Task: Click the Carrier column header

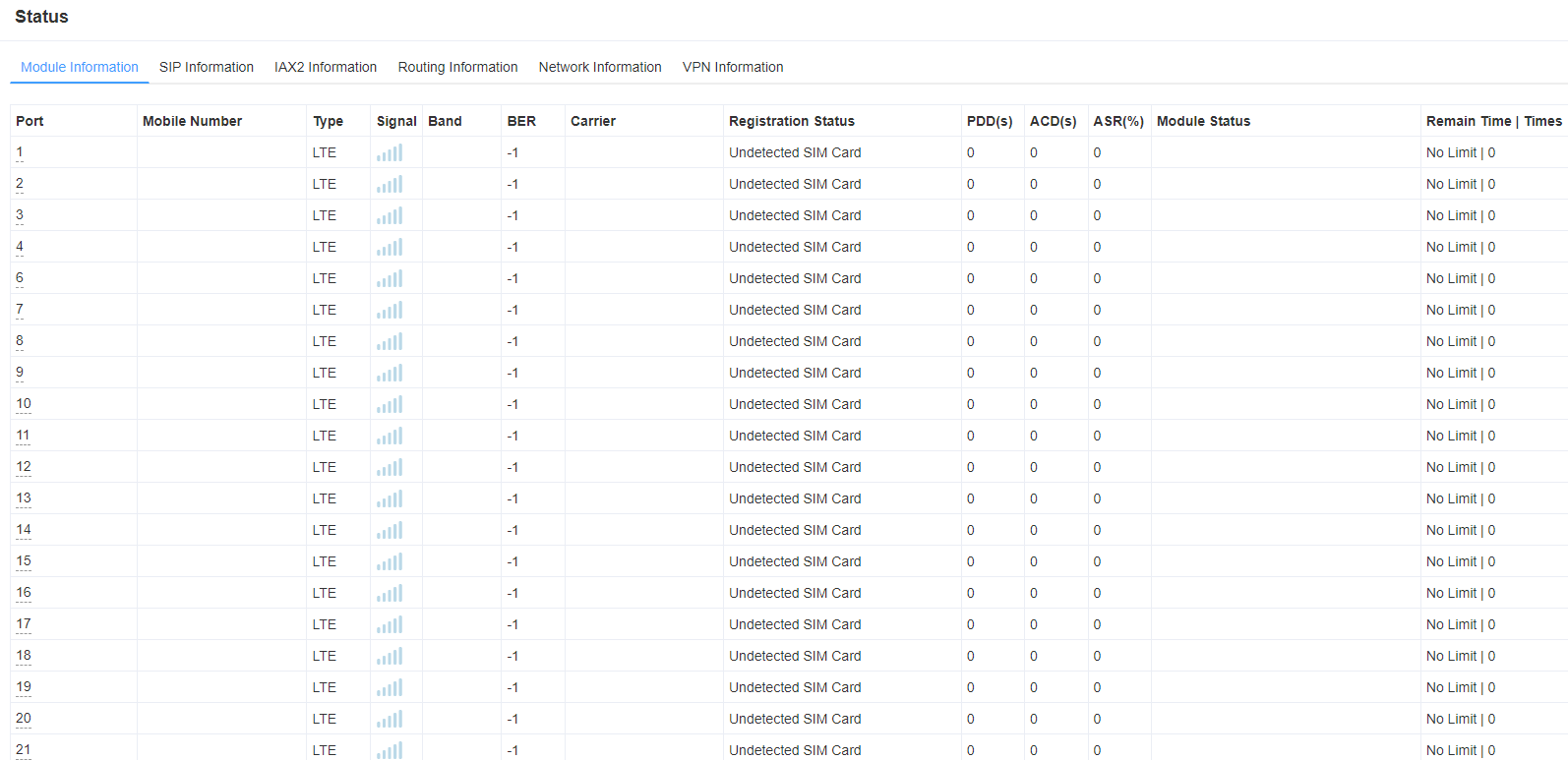Action: 593,121
